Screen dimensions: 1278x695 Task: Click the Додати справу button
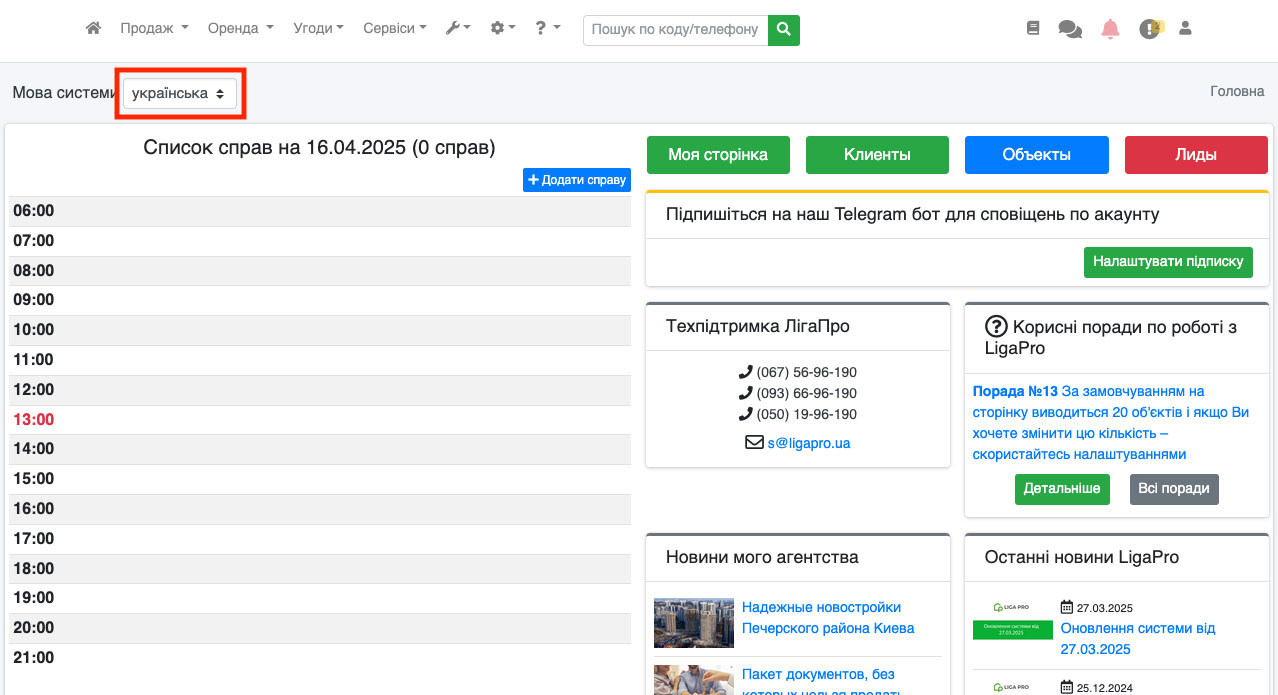point(577,180)
